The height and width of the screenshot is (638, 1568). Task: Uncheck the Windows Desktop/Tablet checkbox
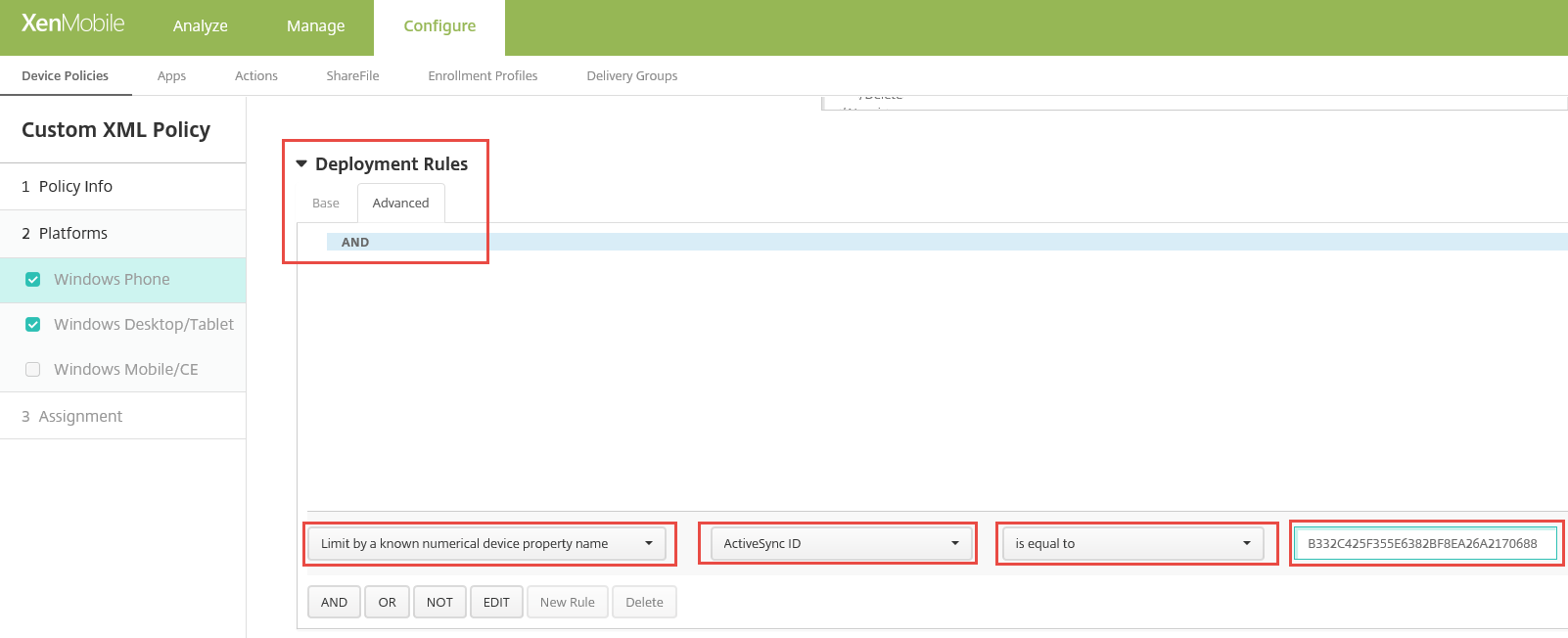coord(33,325)
